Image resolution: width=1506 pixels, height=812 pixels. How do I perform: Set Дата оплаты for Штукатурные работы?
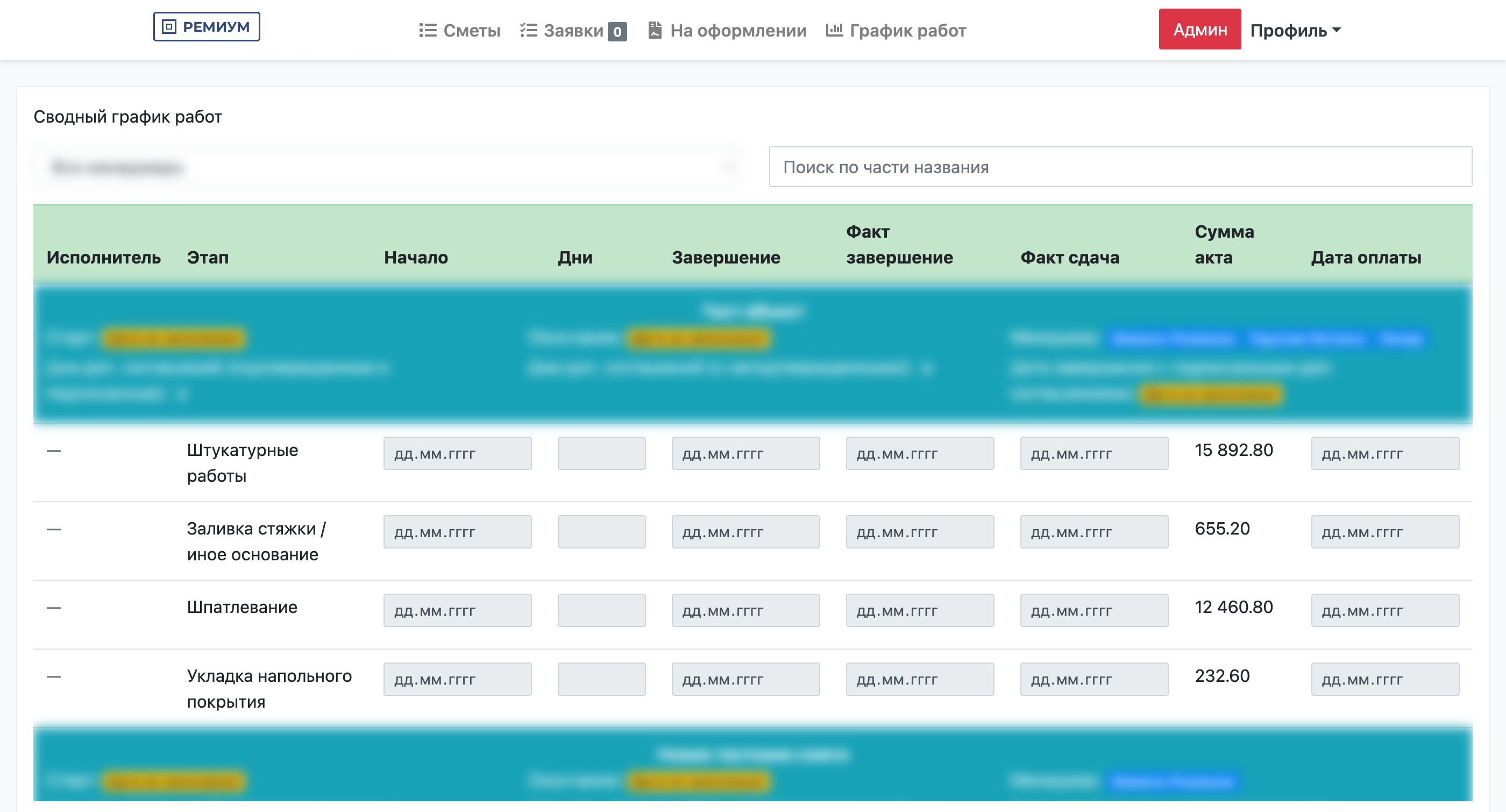(1385, 453)
